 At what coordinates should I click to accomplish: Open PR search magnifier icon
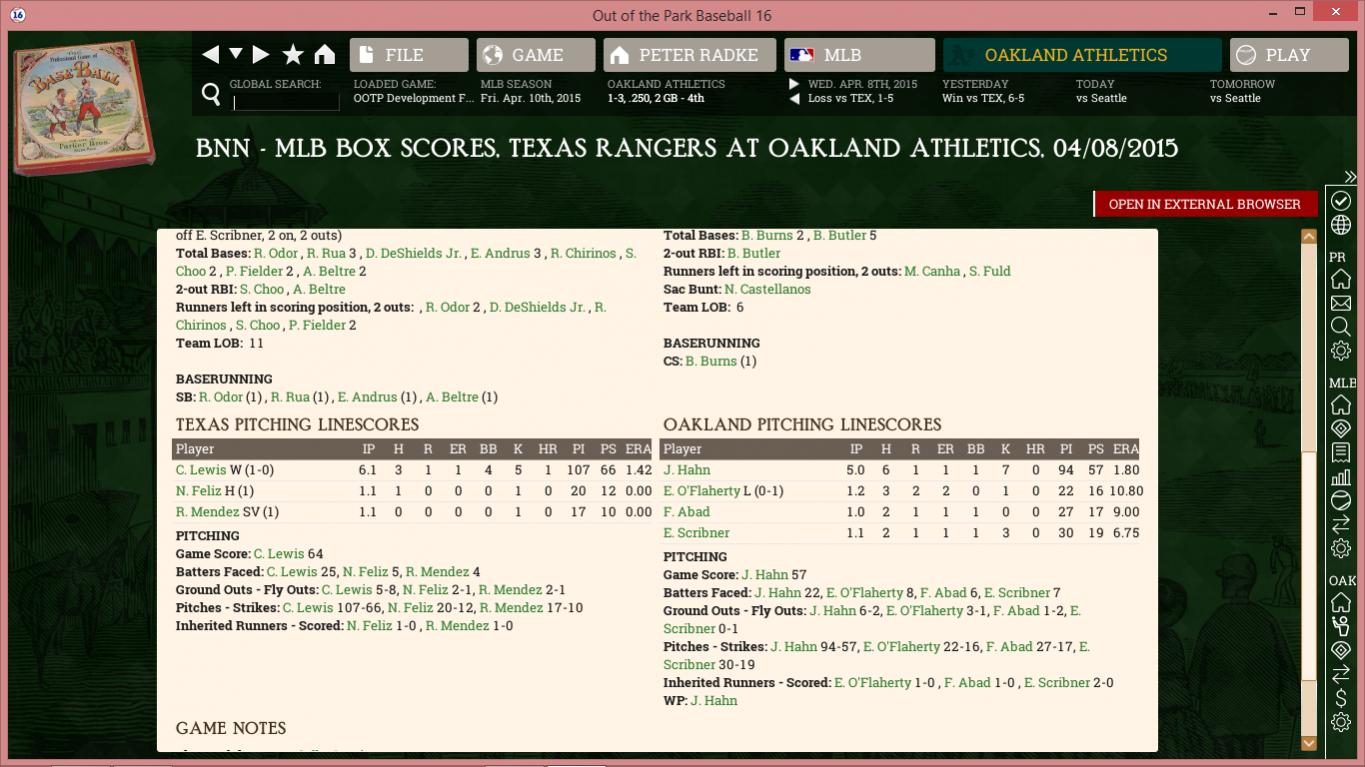1341,327
